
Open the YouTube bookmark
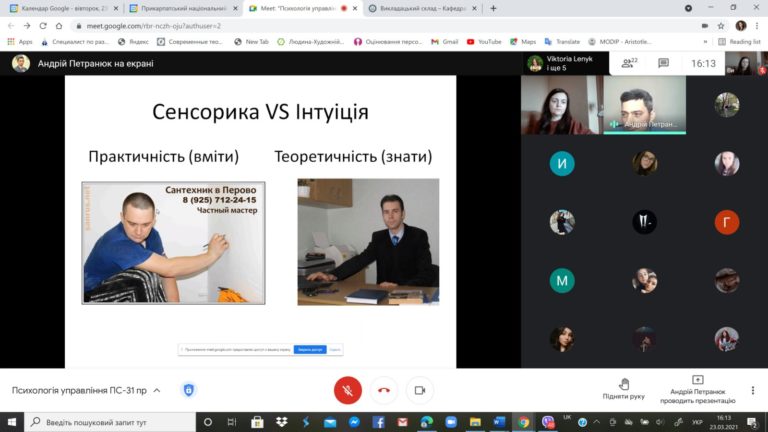(484, 42)
